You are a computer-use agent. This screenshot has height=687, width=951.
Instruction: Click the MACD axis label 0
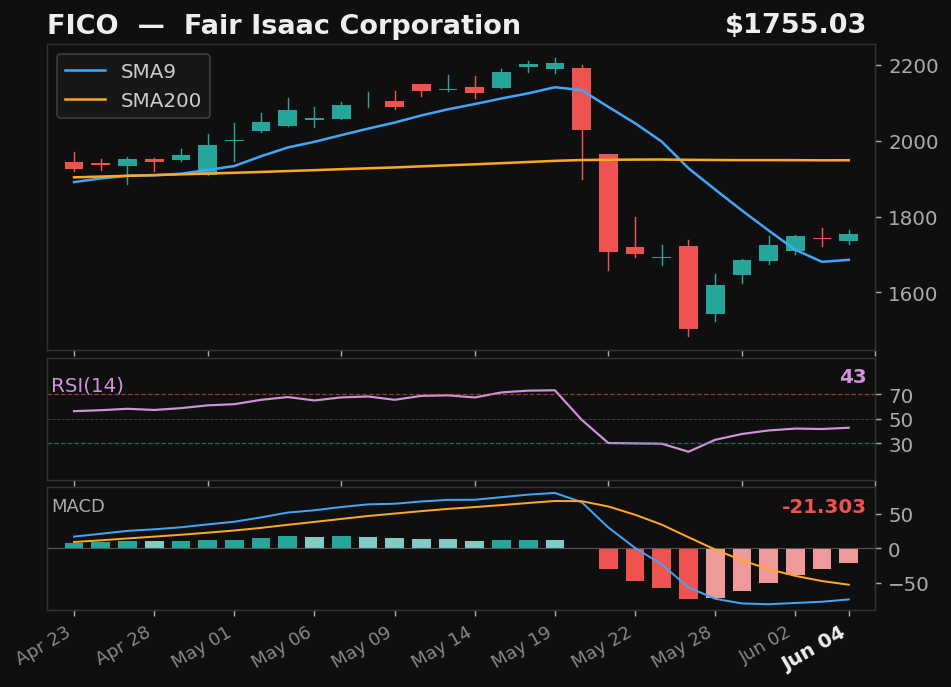pos(895,550)
